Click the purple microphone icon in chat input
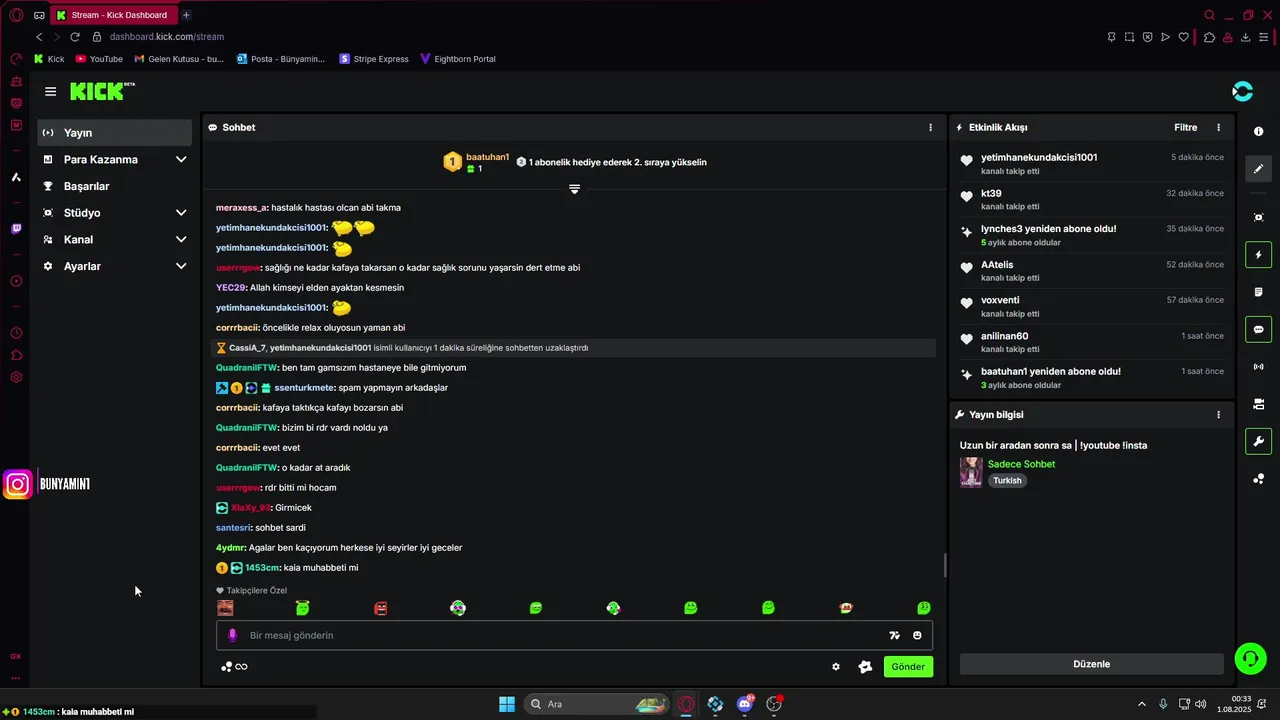 click(x=232, y=635)
